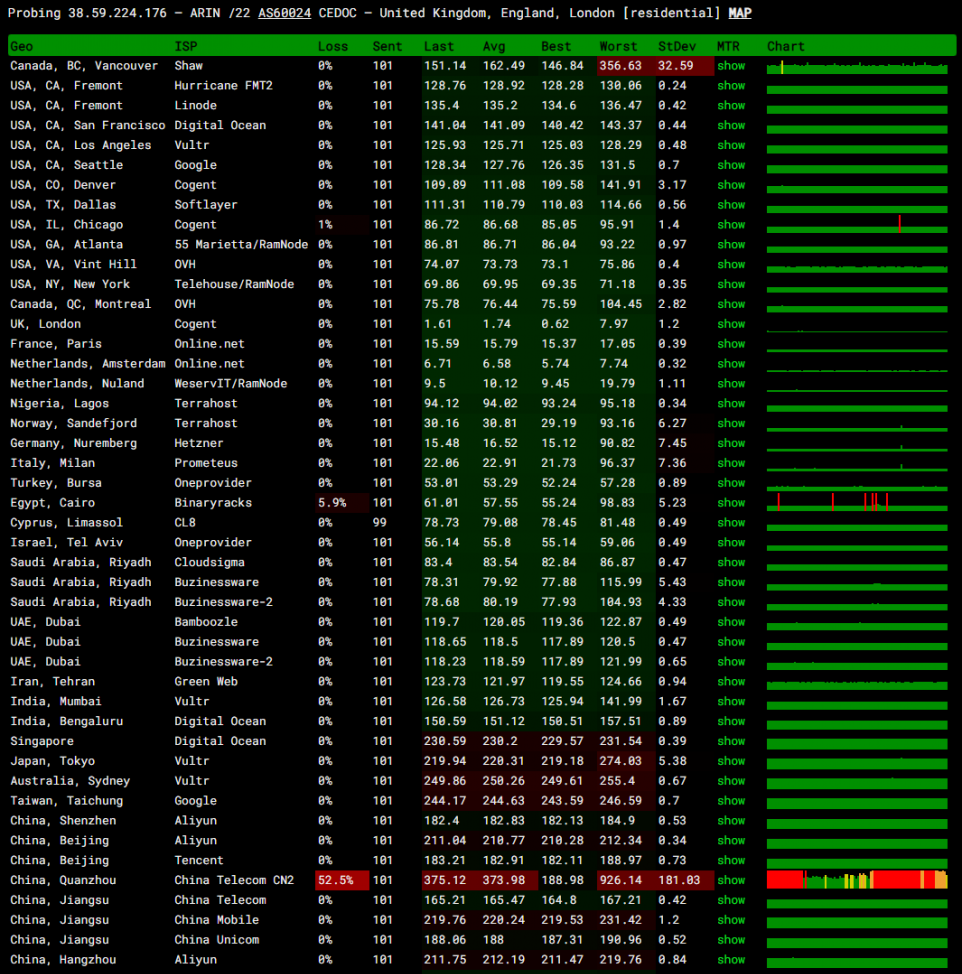Click the Egypt, Cairo latency chart
The height and width of the screenshot is (974, 962).
[x=857, y=503]
